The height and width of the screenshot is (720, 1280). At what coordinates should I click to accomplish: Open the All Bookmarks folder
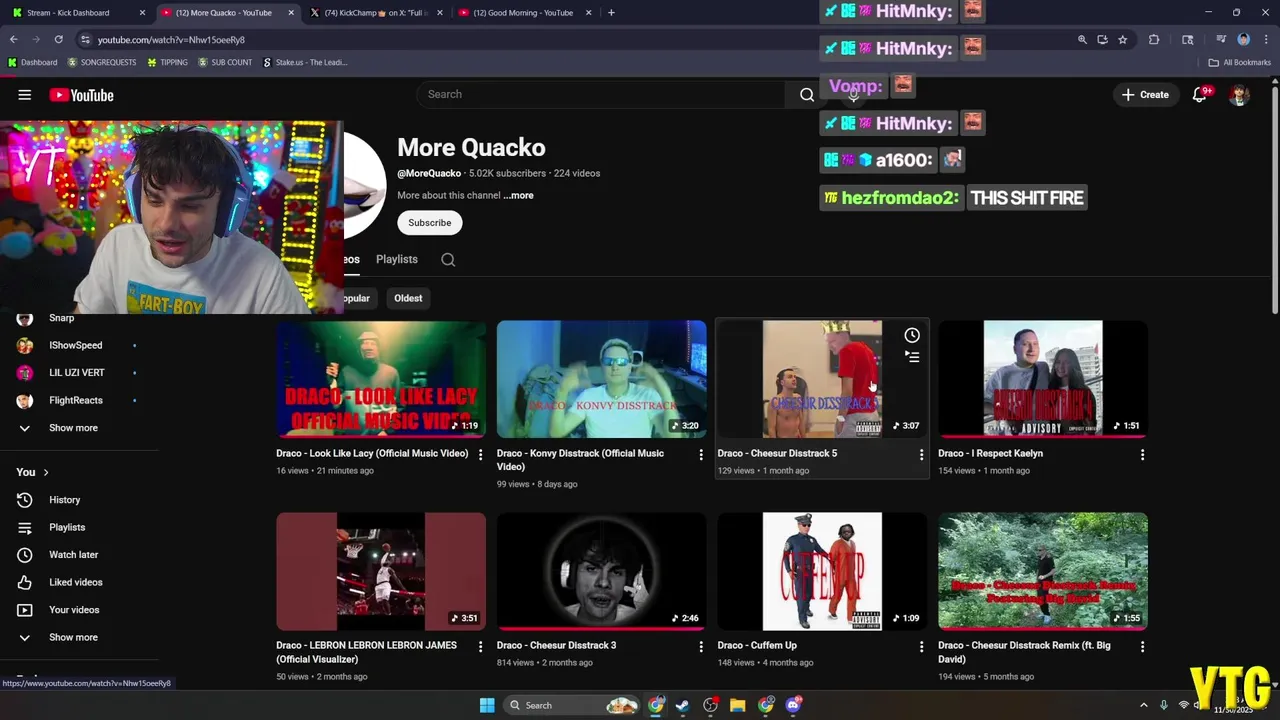click(x=1240, y=62)
